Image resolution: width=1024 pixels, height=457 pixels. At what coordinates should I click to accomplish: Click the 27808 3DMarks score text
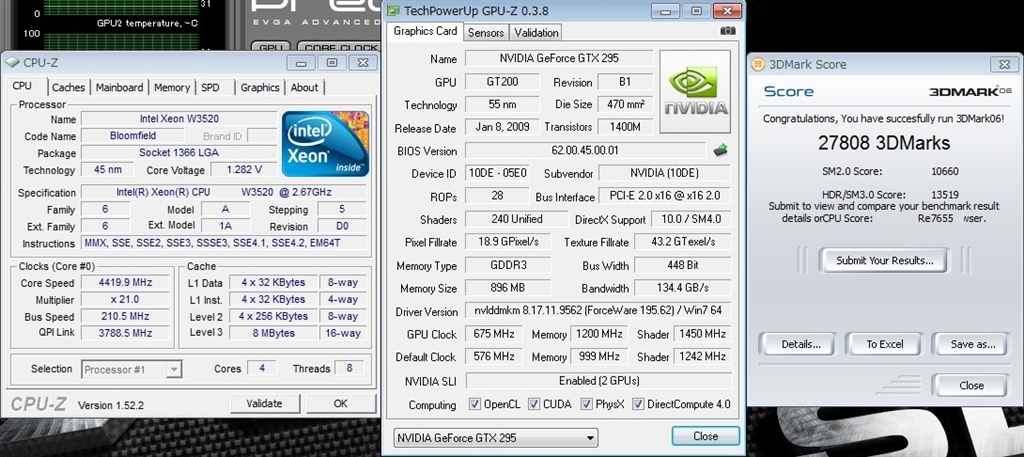(884, 143)
